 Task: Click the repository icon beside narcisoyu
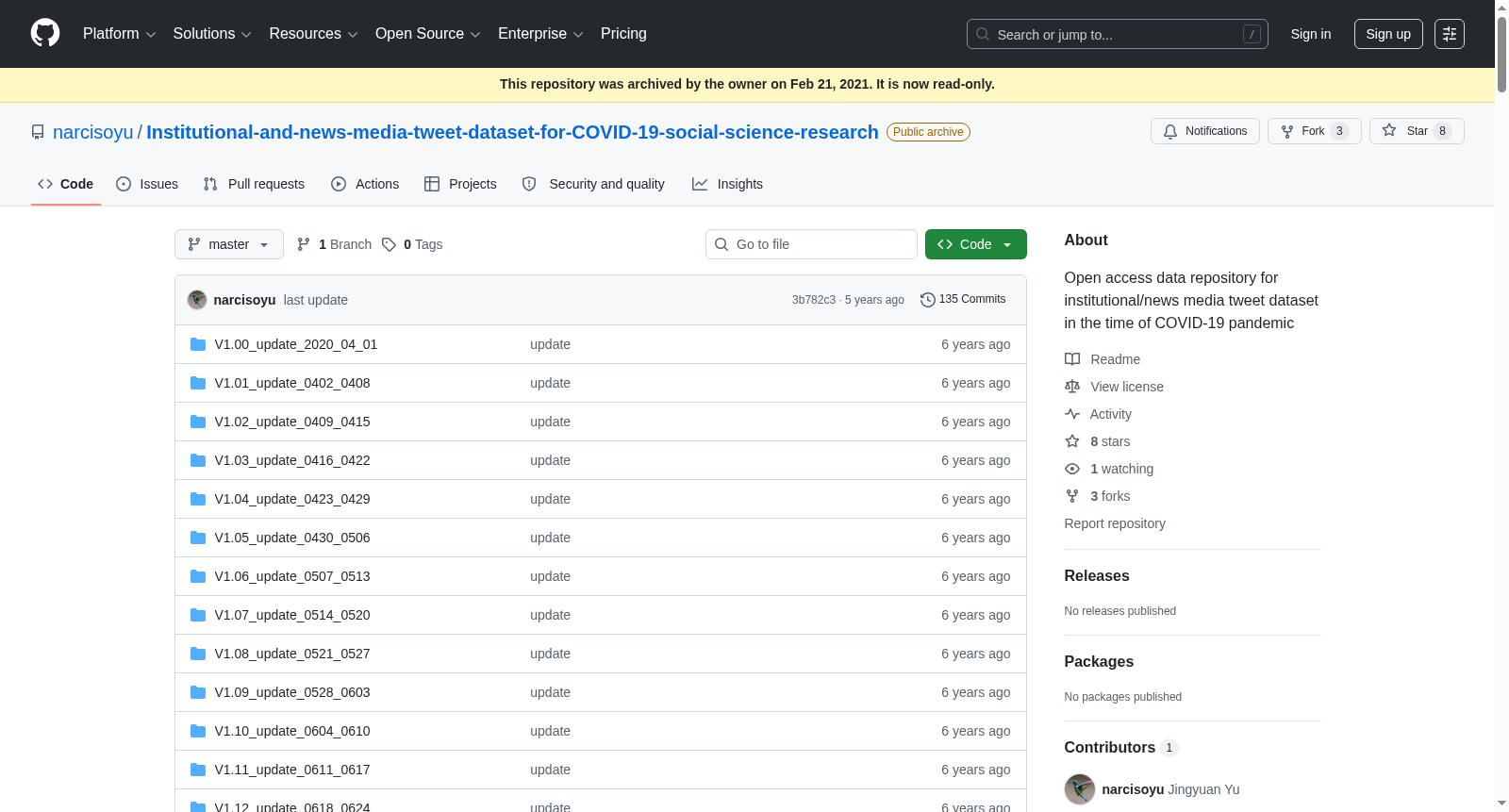coord(38,132)
